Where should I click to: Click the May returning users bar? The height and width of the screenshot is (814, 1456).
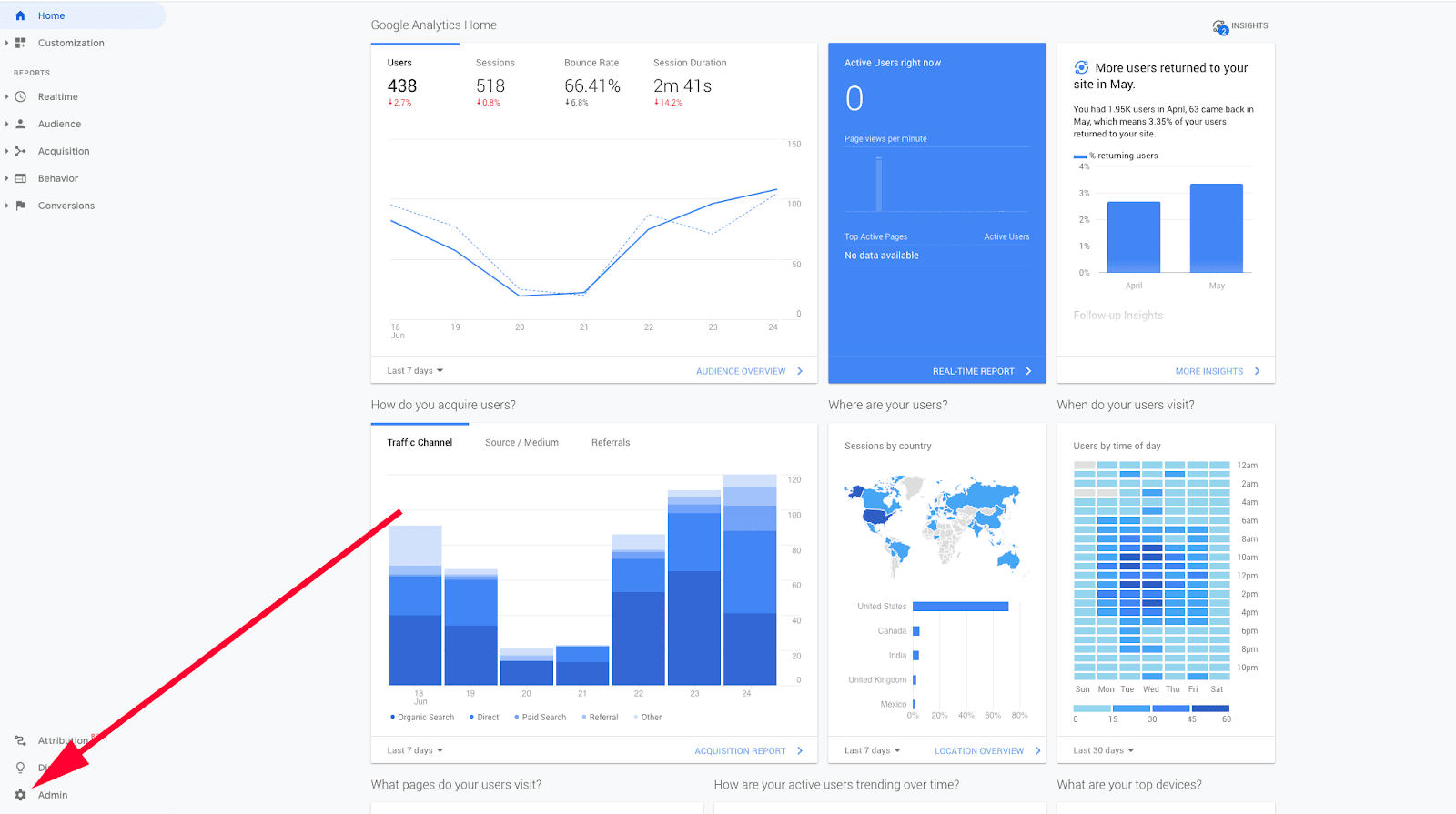pos(1217,228)
